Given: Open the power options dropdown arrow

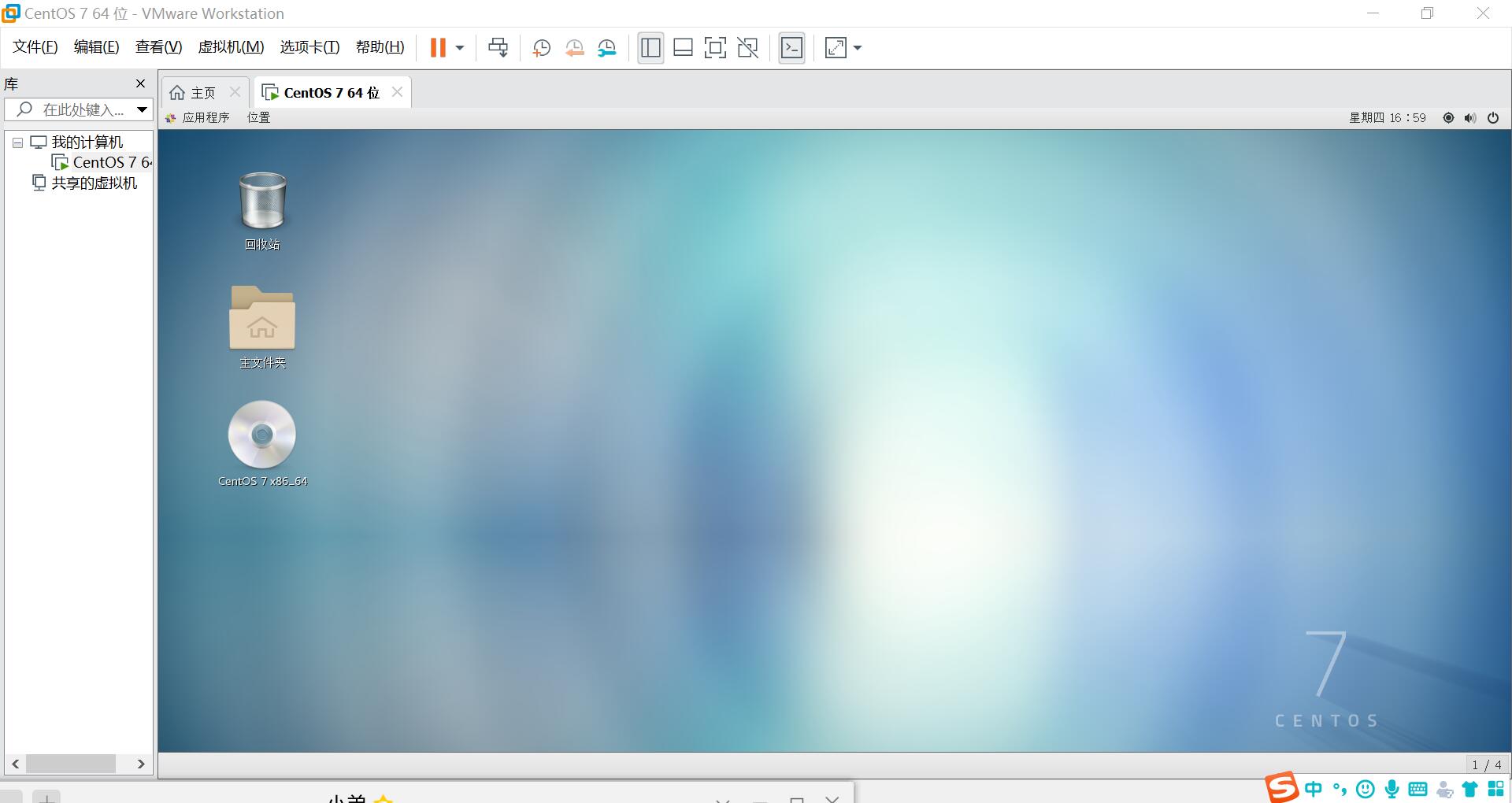Looking at the screenshot, I should point(460,48).
